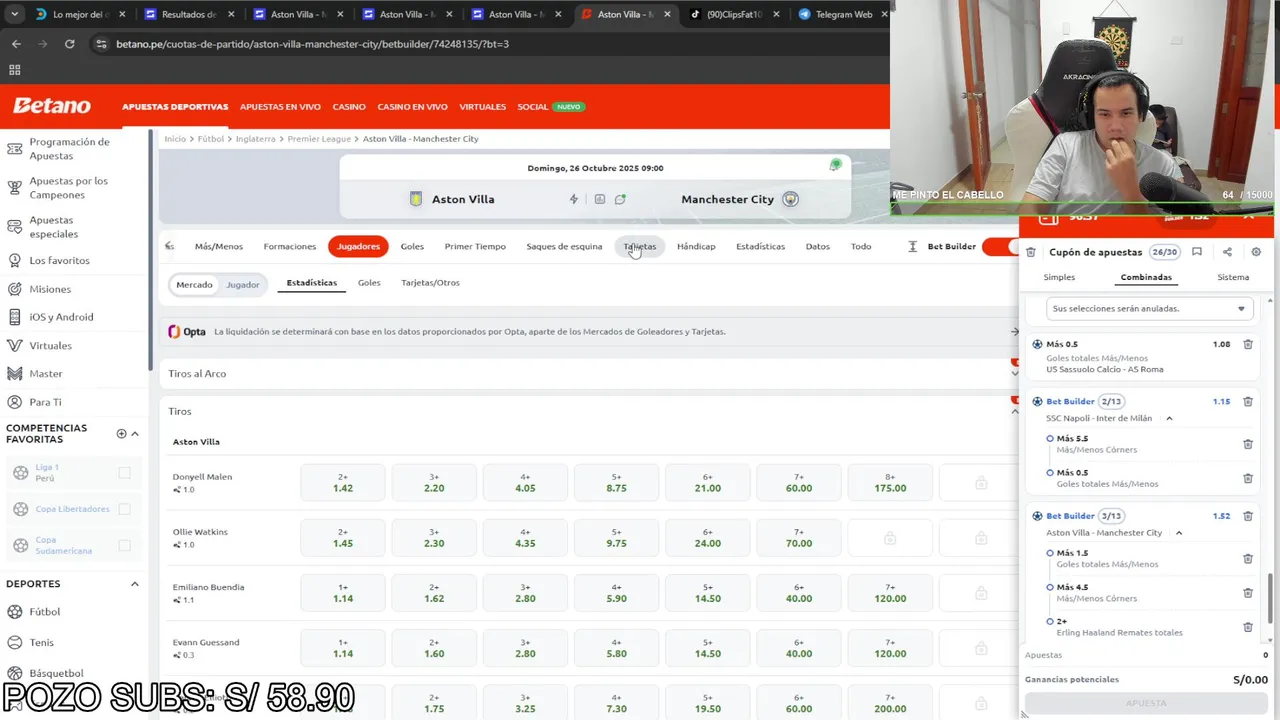Open the Hándicap market tab

(x=696, y=246)
